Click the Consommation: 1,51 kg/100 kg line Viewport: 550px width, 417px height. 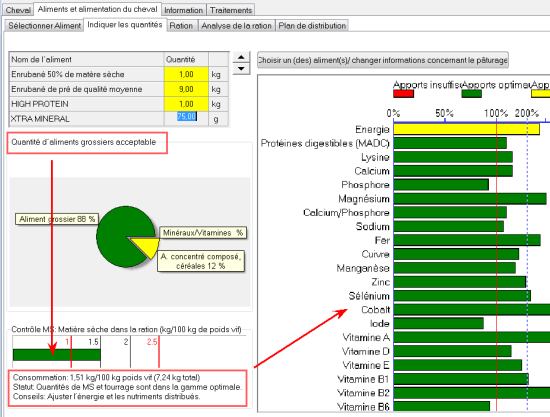[106, 378]
